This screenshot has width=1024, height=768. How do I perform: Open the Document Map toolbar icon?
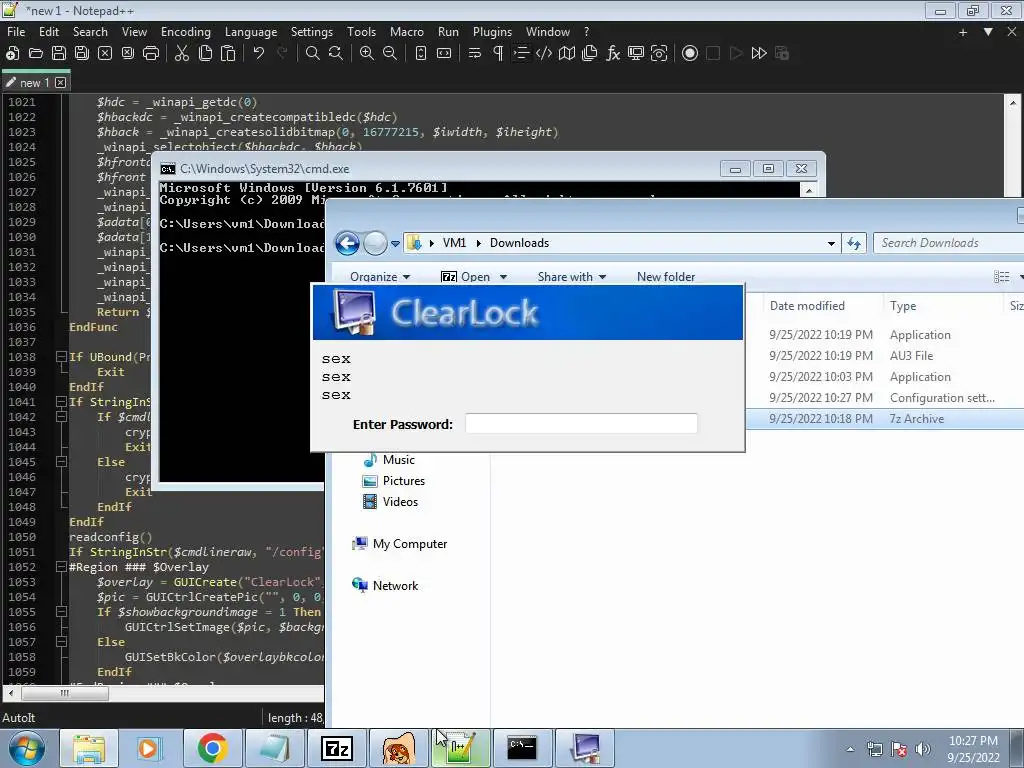click(567, 54)
